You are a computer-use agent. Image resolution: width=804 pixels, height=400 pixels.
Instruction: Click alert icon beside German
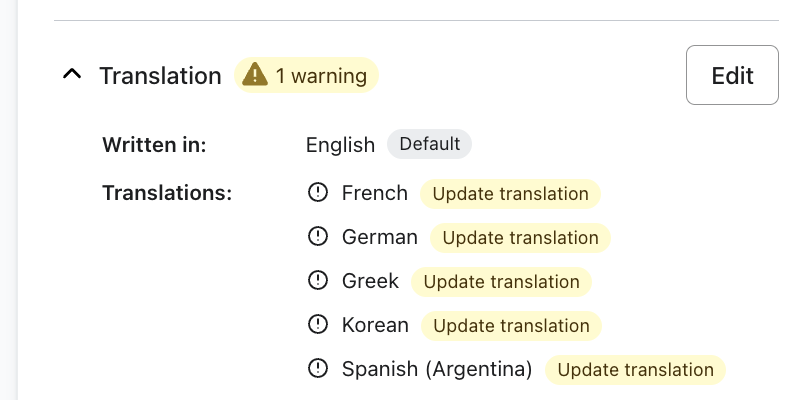[318, 237]
